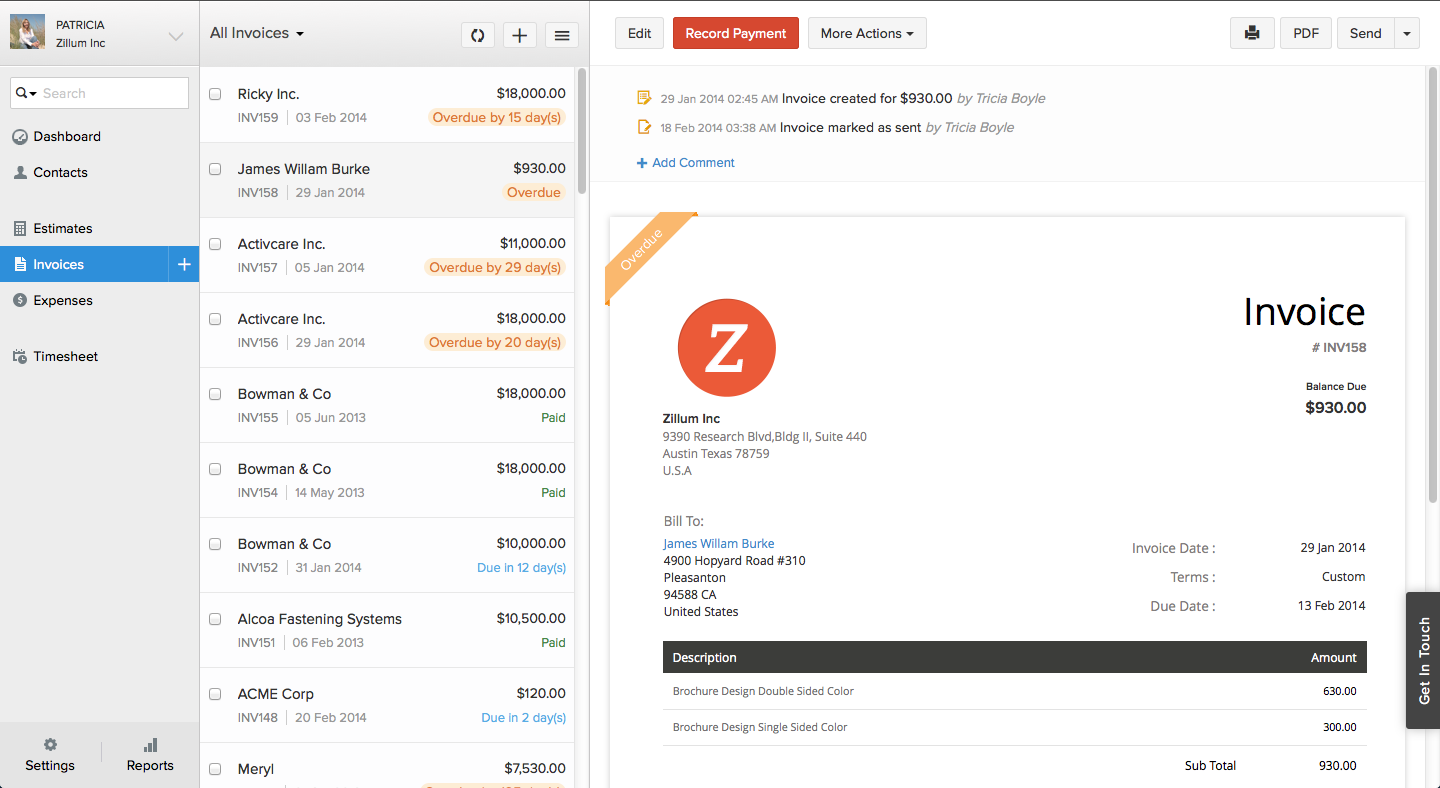Viewport: 1440px width, 788px height.
Task: Check the checkbox for Ricky Inc. invoice
Action: (215, 94)
